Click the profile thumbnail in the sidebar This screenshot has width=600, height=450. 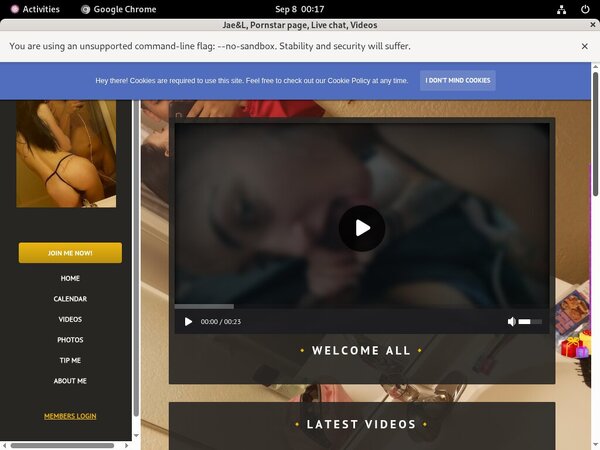tap(66, 155)
